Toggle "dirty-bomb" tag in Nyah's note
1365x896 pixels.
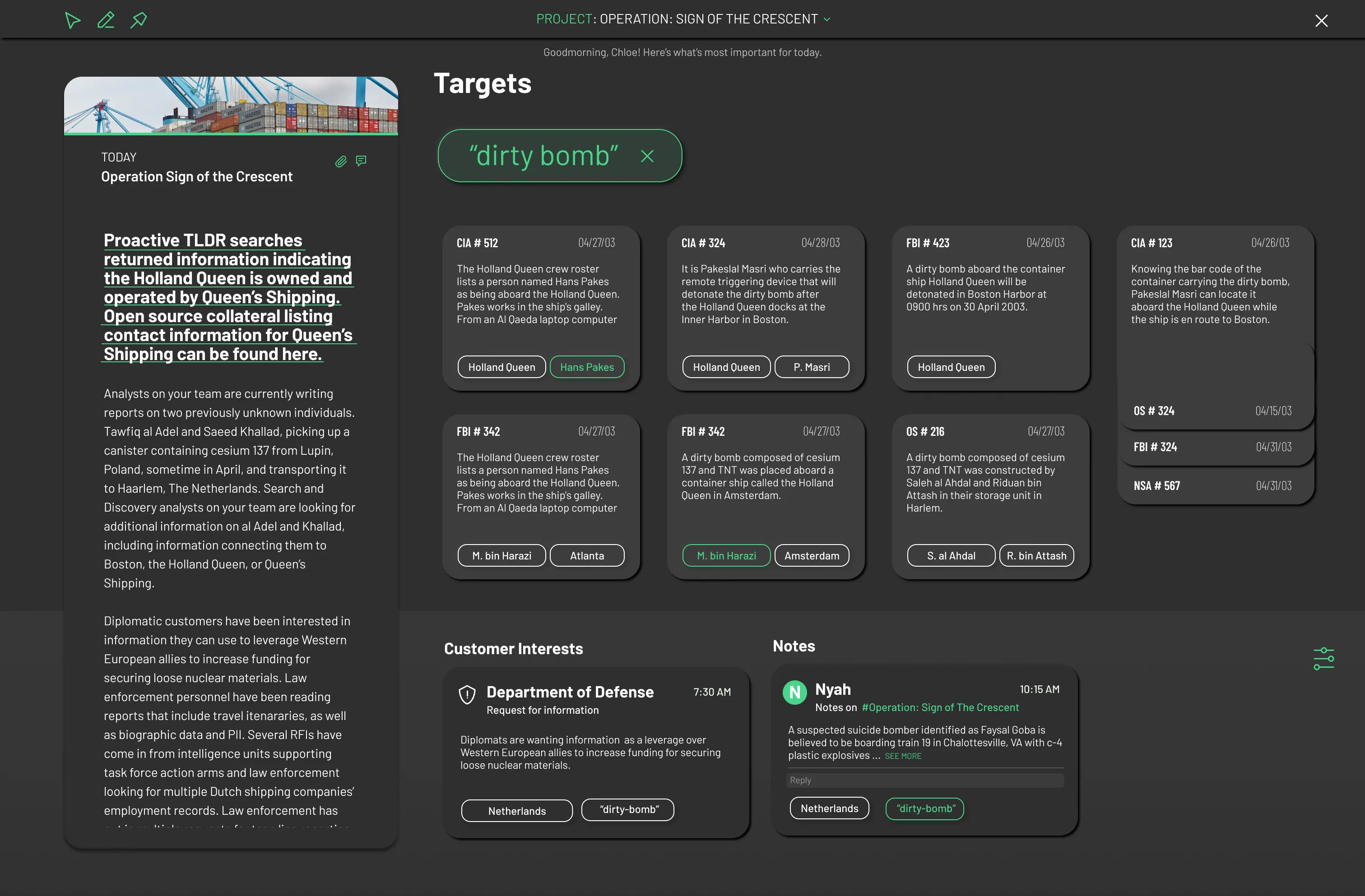pos(924,808)
